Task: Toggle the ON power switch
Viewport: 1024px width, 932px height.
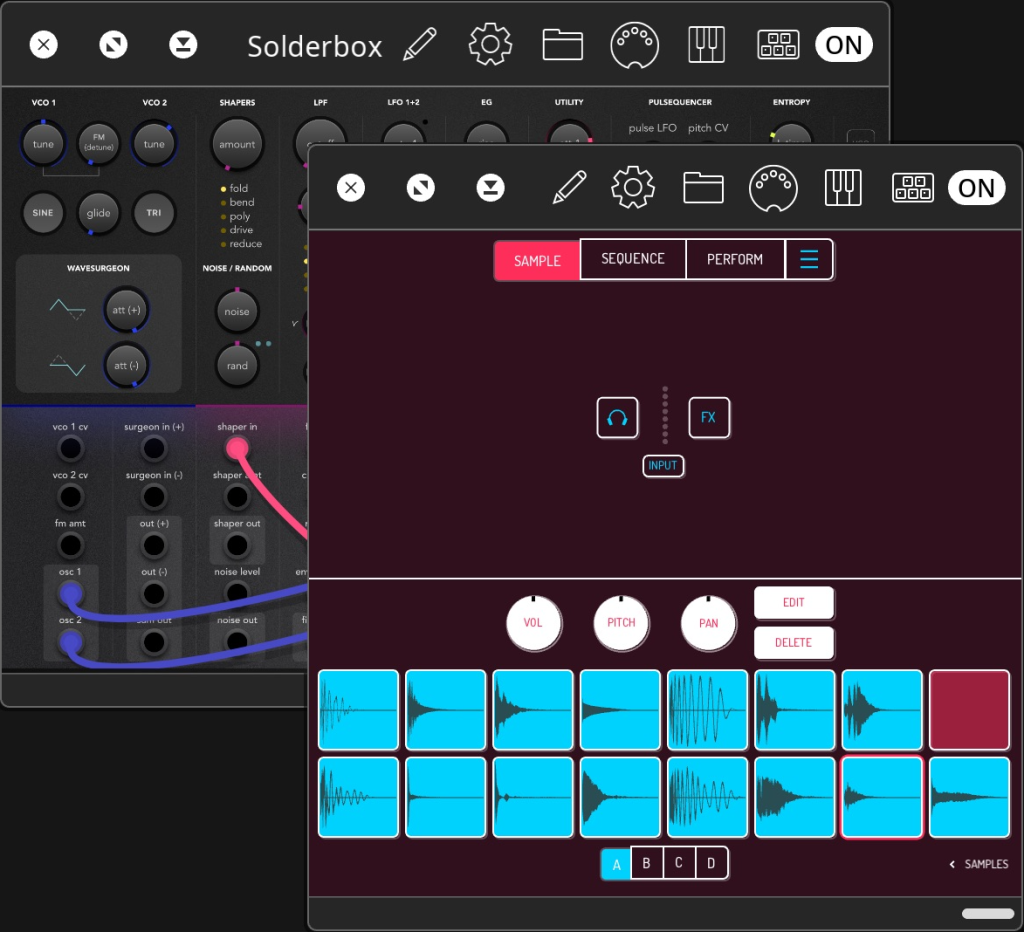Action: [x=976, y=188]
